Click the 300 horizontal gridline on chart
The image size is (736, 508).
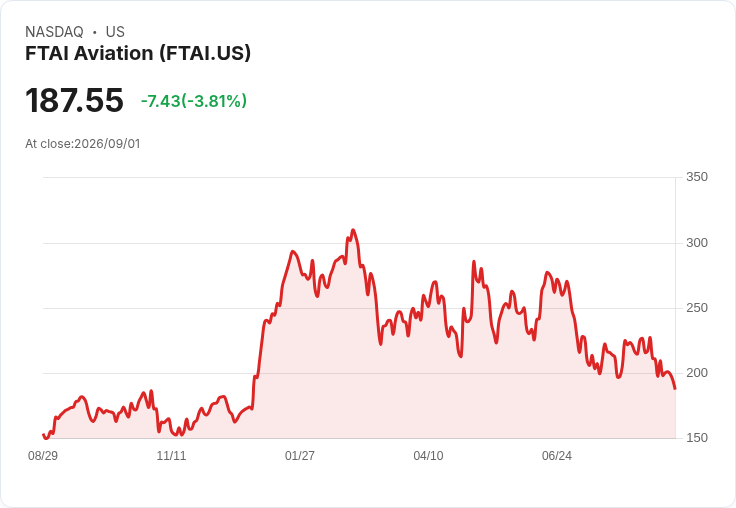359,243
